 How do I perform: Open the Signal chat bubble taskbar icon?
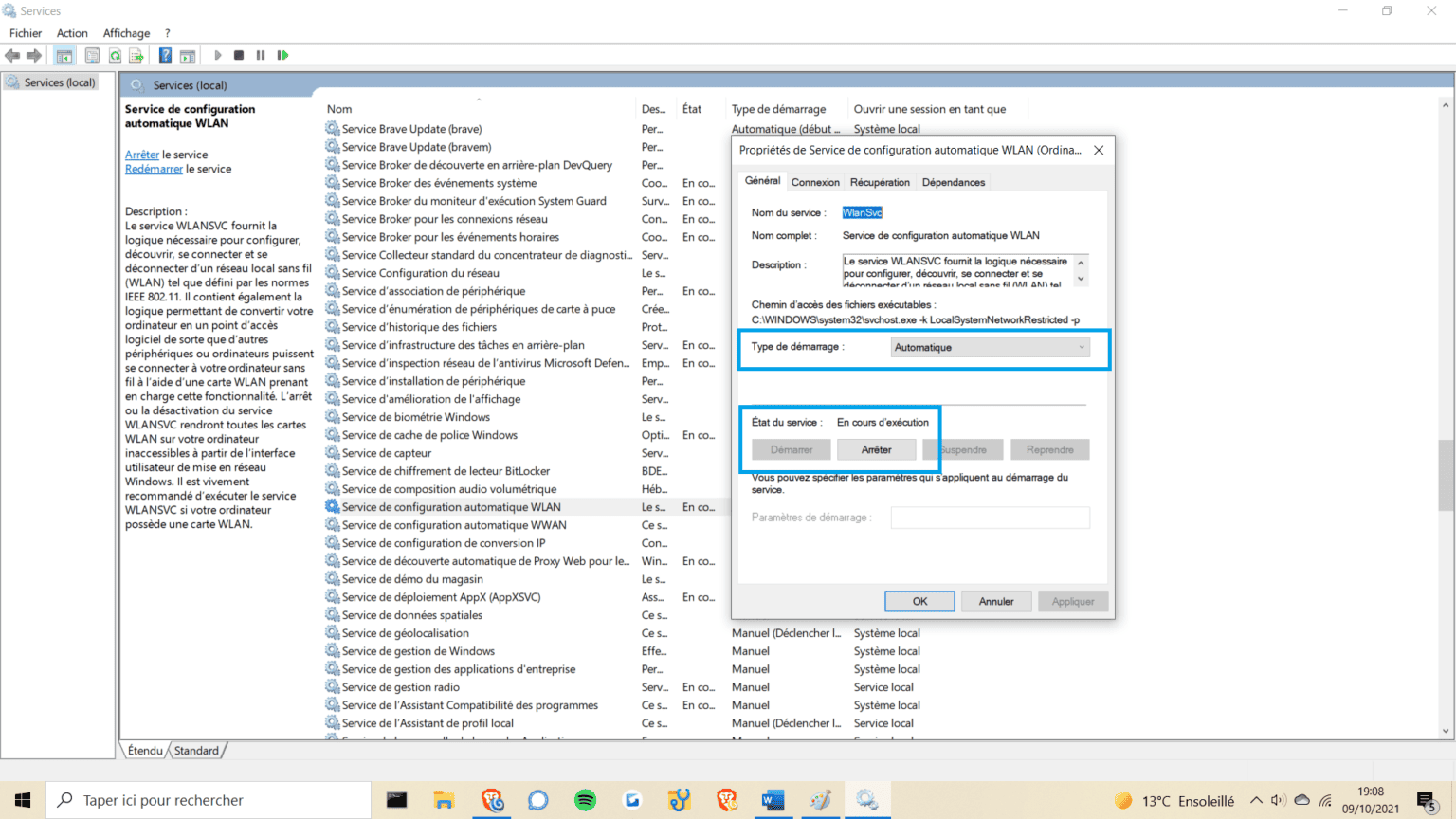(538, 800)
